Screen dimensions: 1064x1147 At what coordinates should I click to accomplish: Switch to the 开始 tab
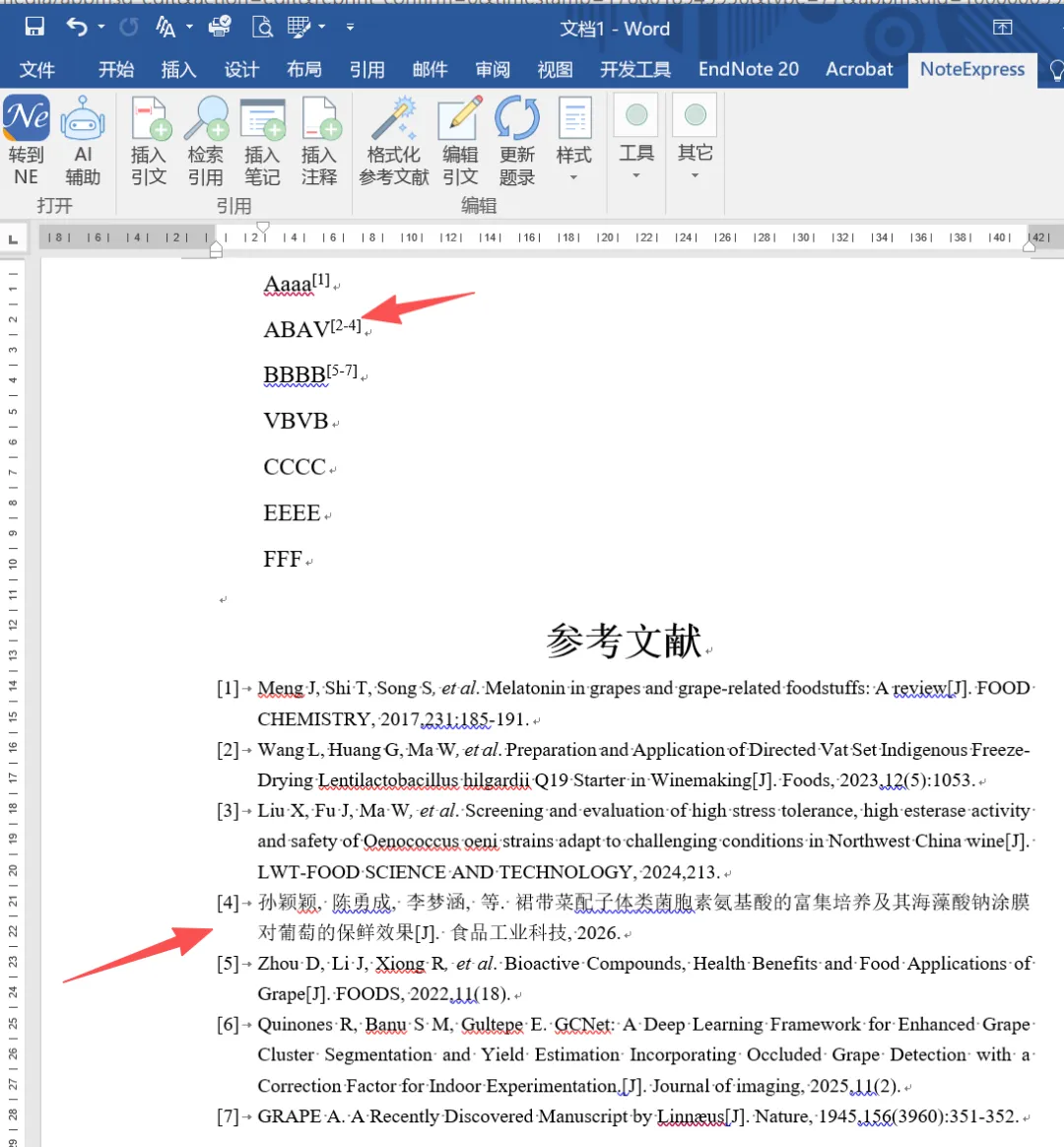tap(116, 70)
